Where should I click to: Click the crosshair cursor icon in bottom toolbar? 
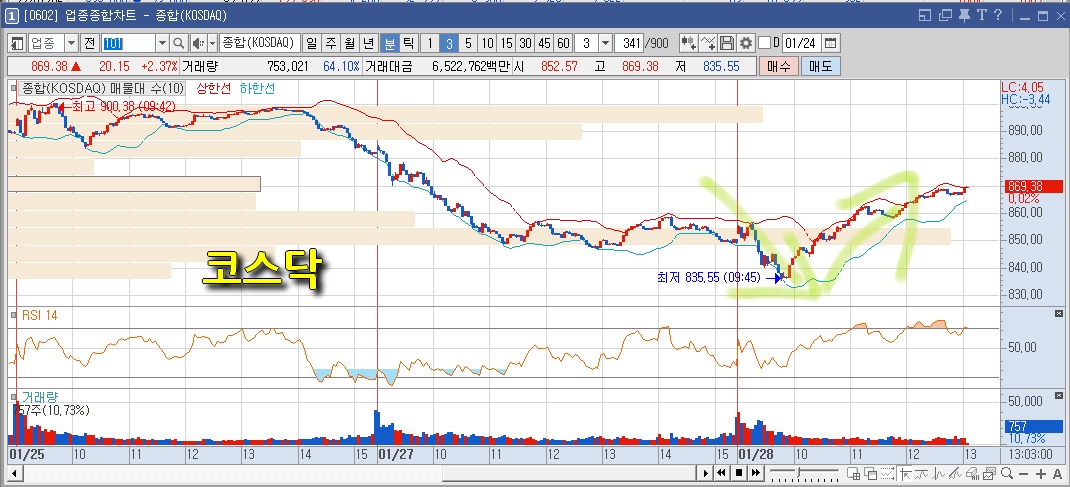[905, 473]
